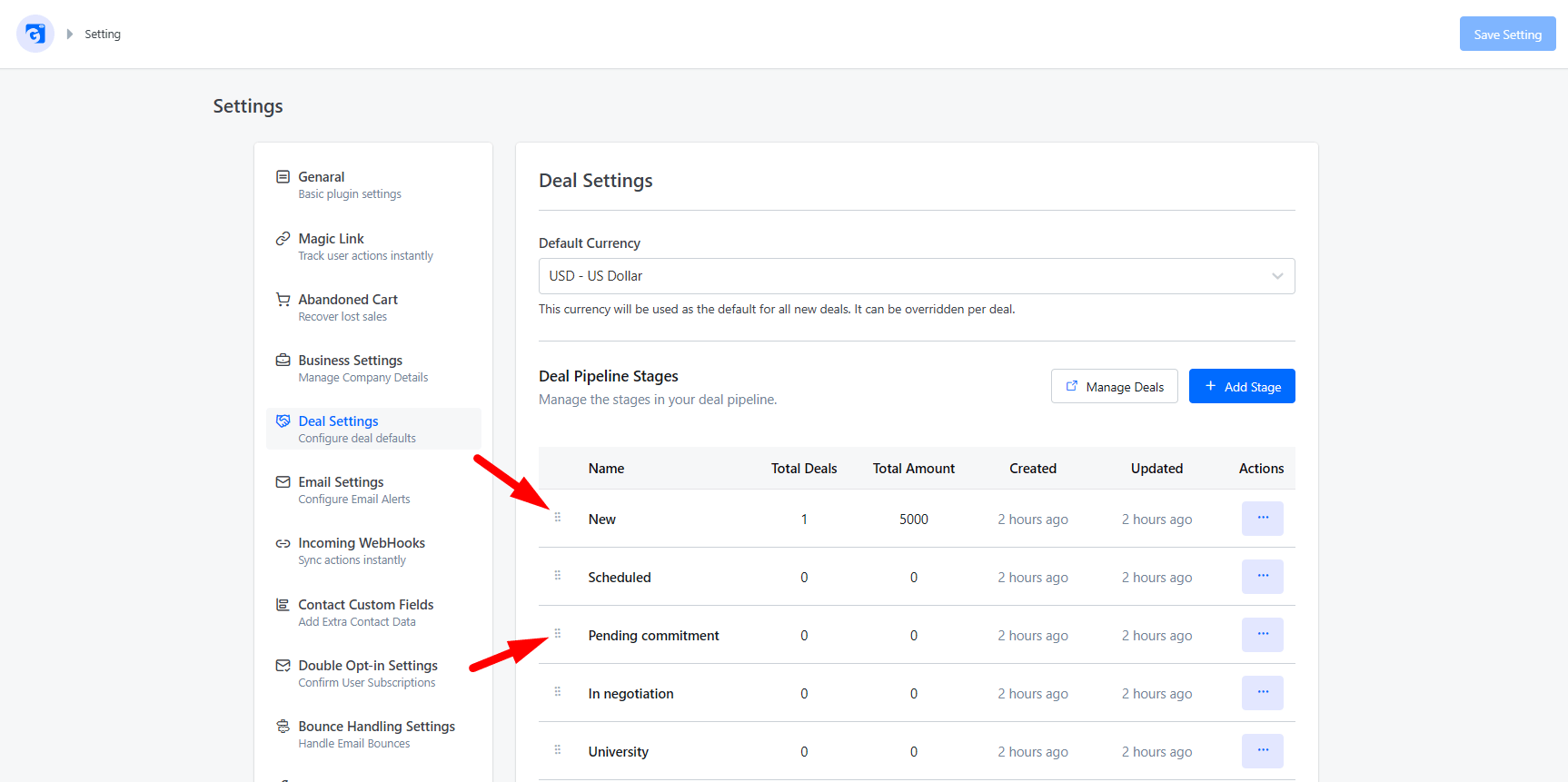Click the Name column header

[x=606, y=469]
